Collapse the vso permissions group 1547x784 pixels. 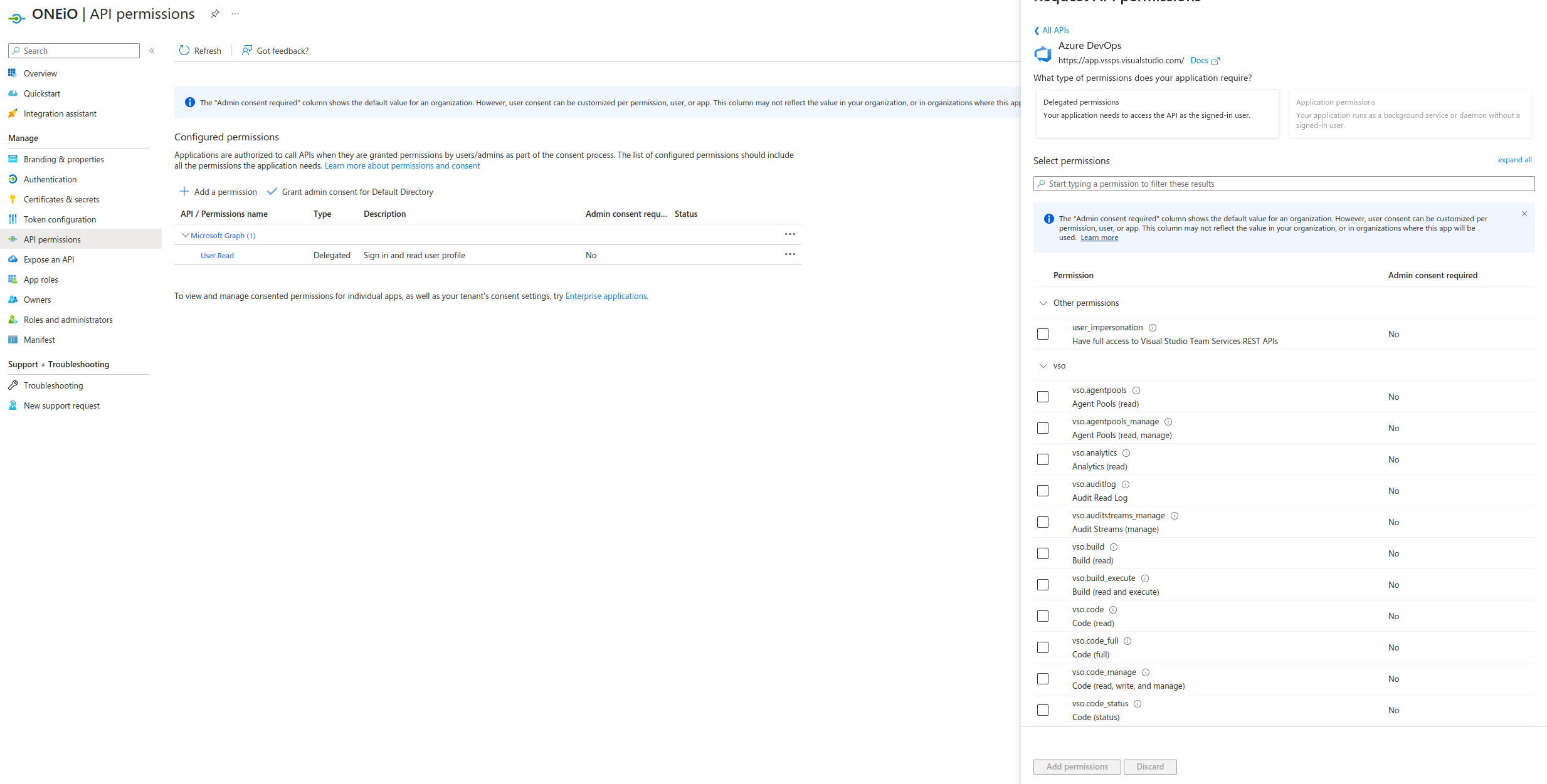coord(1043,366)
